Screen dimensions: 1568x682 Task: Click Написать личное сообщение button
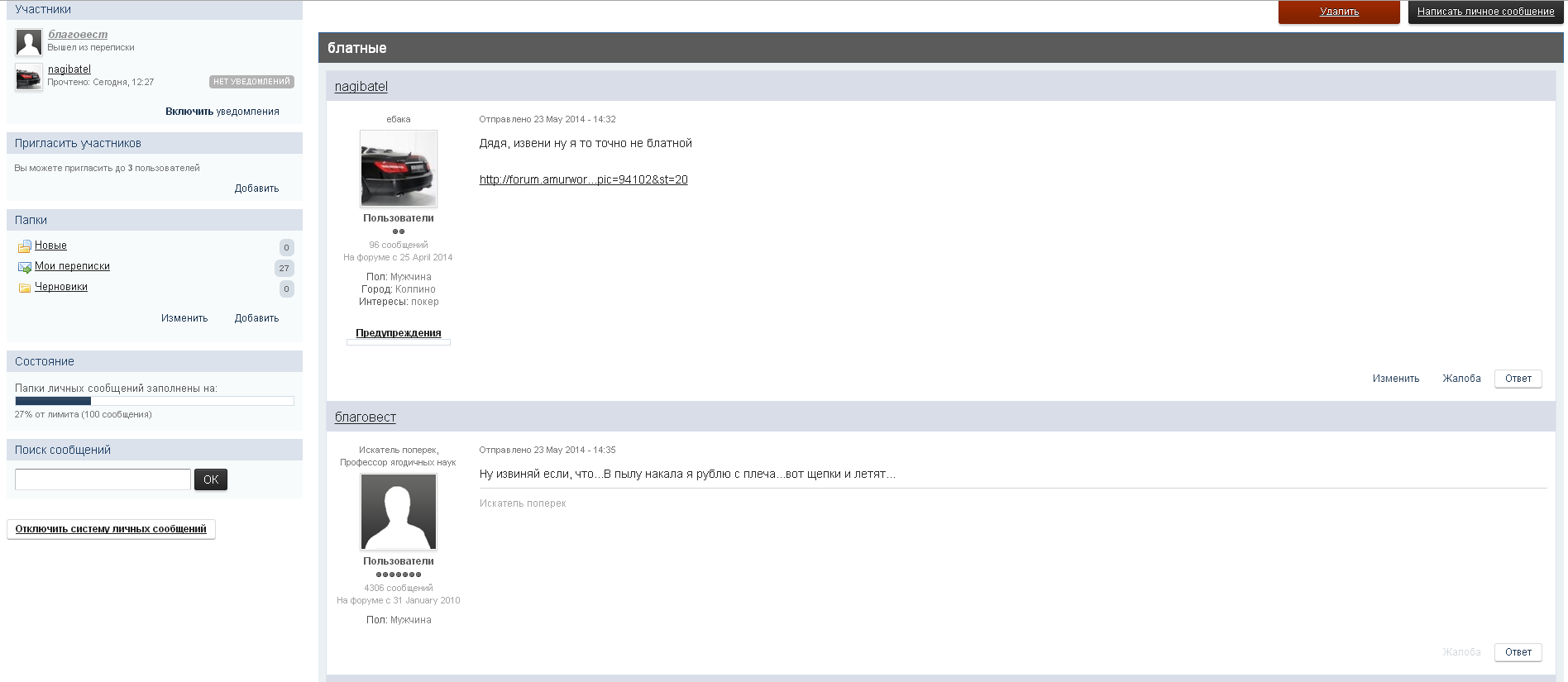1485,12
